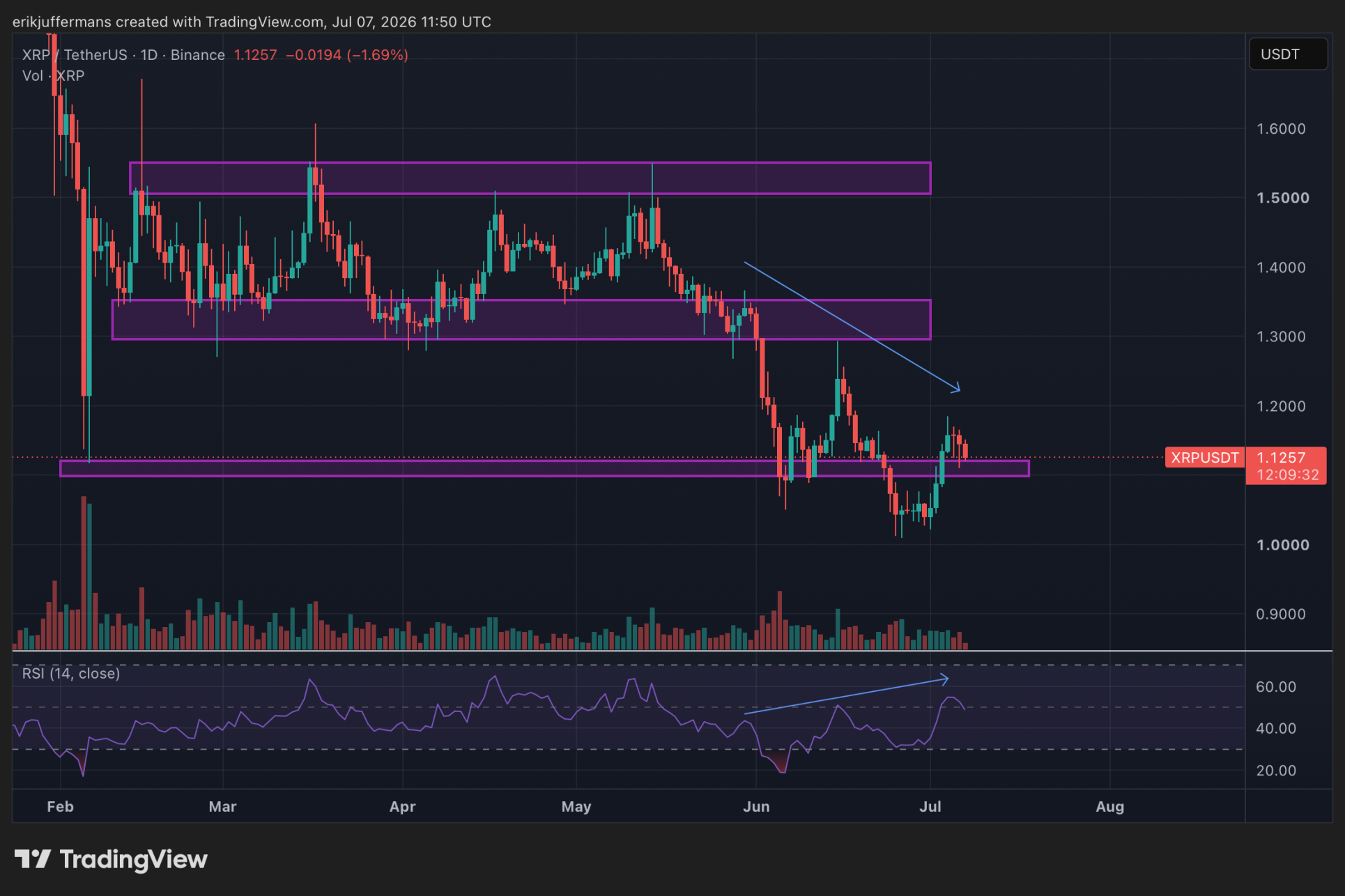This screenshot has width=1345, height=896.
Task: Select the 1D interval label
Action: point(149,55)
